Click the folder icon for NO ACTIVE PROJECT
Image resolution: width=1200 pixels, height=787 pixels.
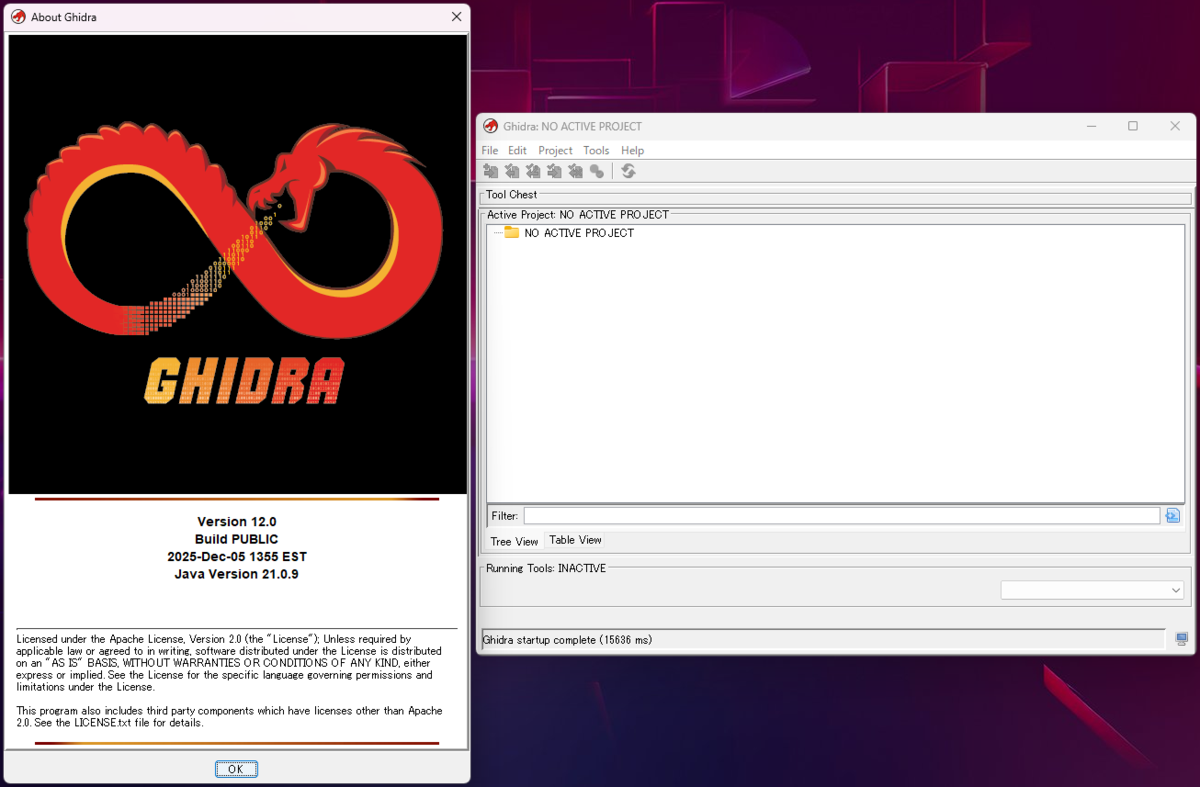click(x=512, y=232)
